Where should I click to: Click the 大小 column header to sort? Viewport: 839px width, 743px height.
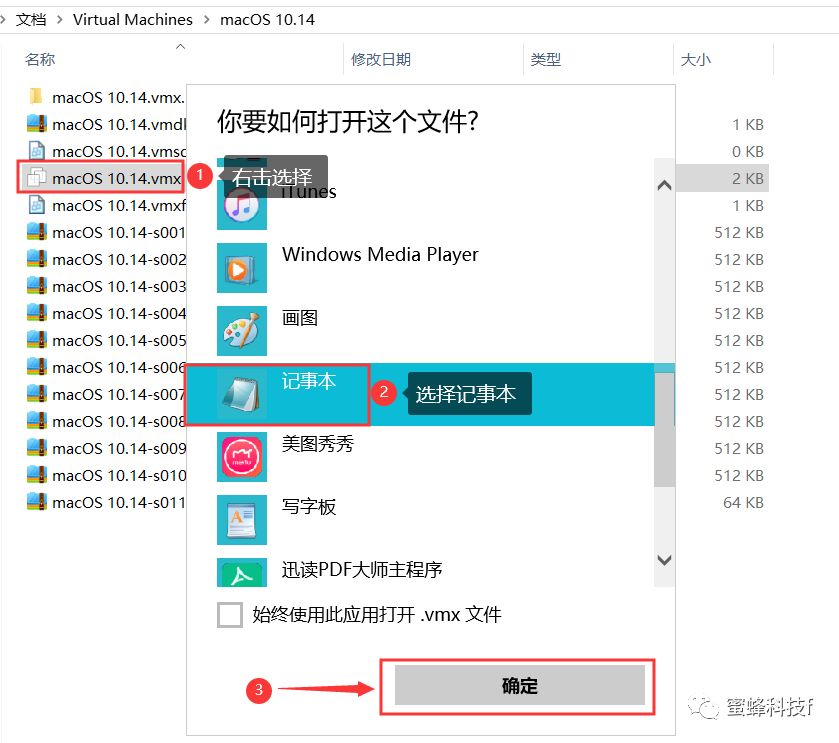(x=697, y=60)
